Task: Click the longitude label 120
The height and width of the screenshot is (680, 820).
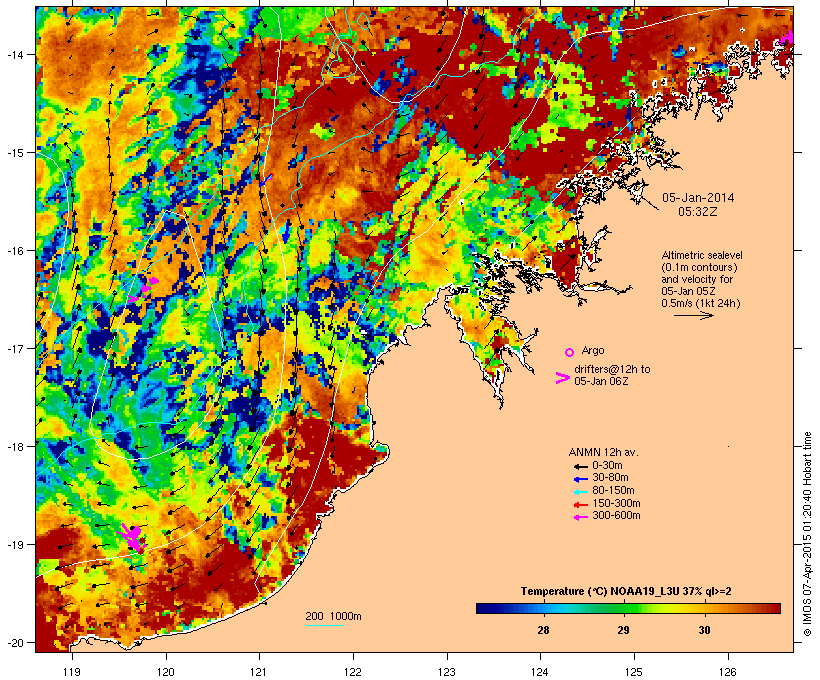Action: [166, 672]
